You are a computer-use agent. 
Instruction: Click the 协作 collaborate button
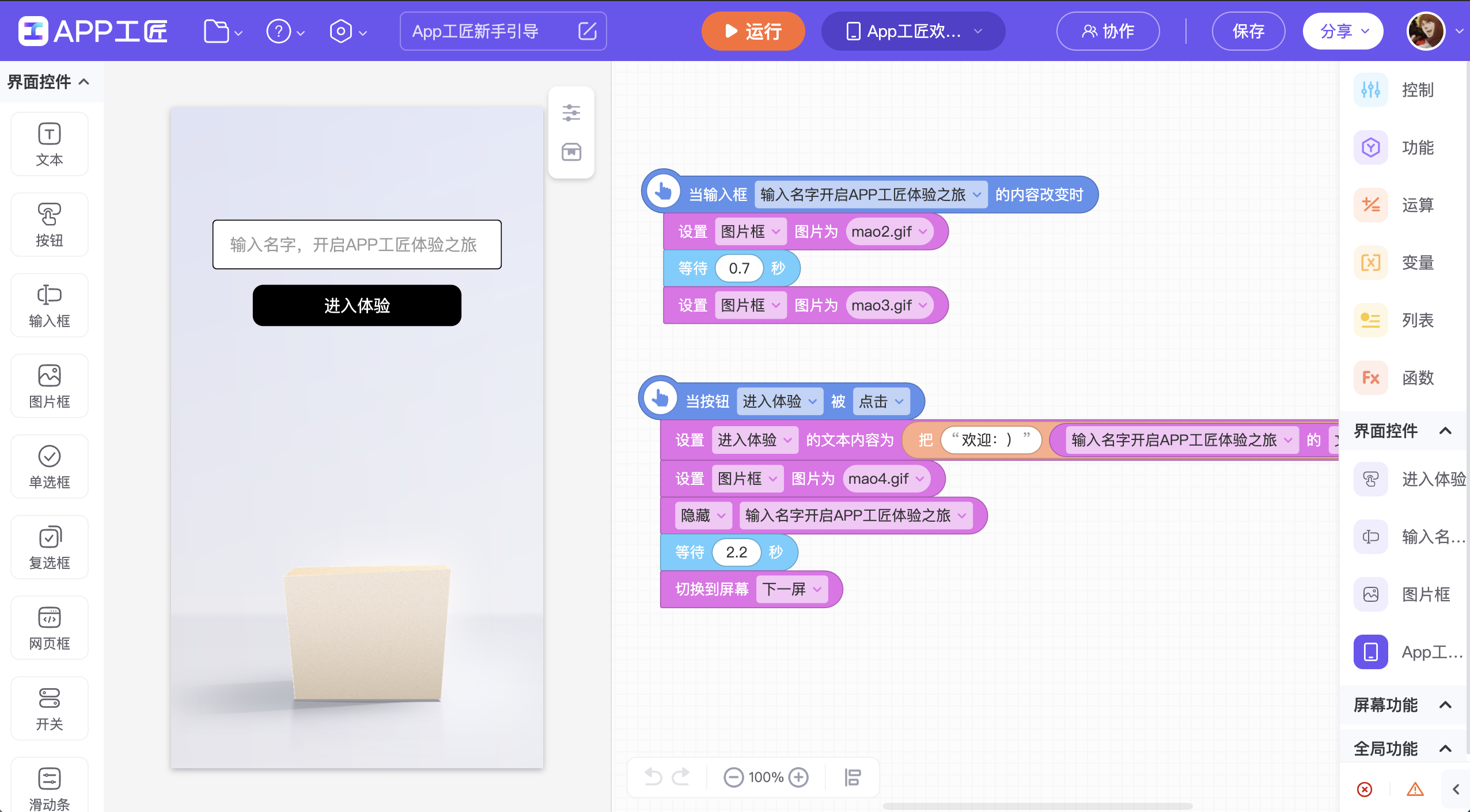click(x=1108, y=31)
